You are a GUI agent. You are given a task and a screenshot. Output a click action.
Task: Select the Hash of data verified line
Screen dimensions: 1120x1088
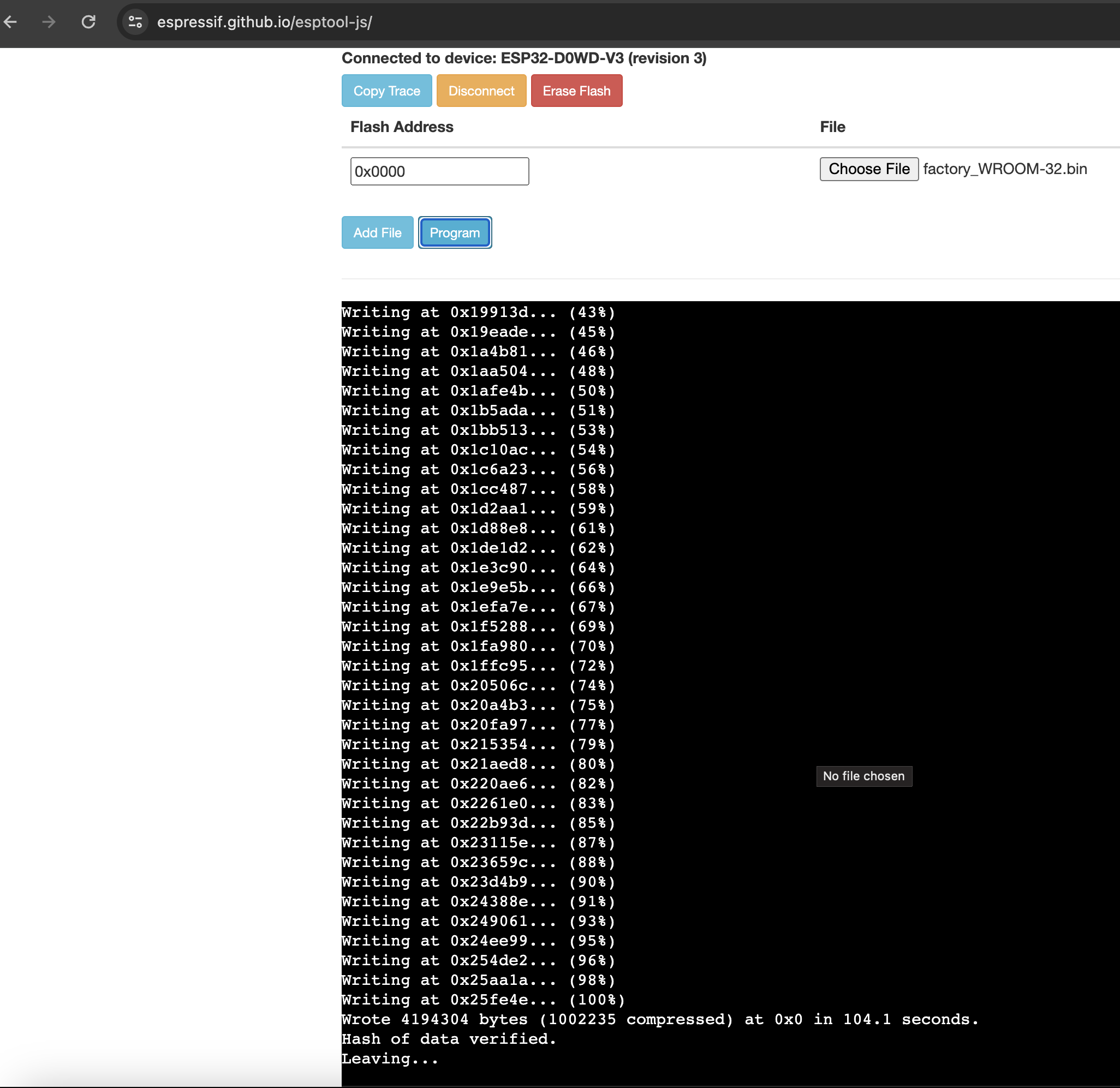pos(449,1039)
